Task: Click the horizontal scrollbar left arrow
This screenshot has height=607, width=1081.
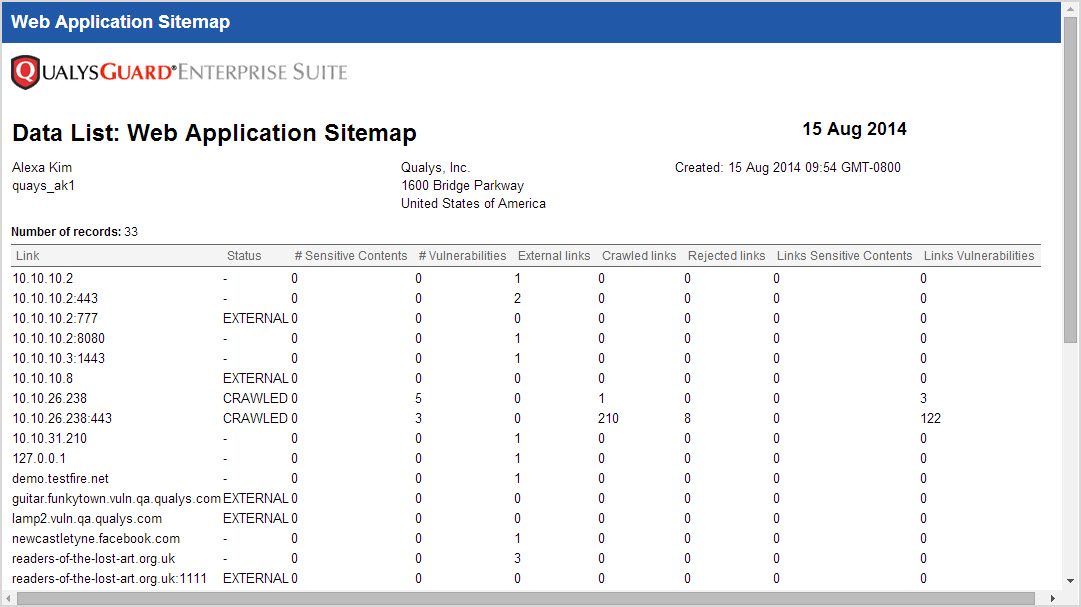Action: (9, 598)
